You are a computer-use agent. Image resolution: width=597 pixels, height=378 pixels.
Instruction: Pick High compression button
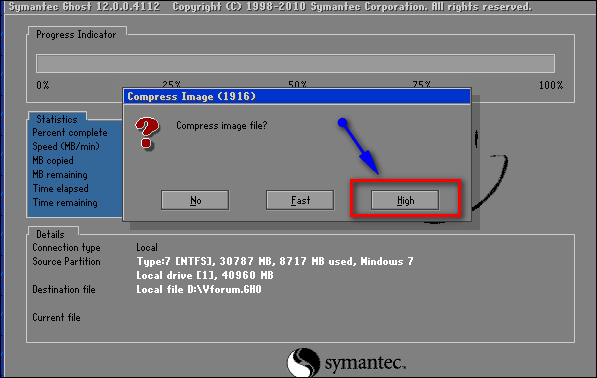pos(405,200)
